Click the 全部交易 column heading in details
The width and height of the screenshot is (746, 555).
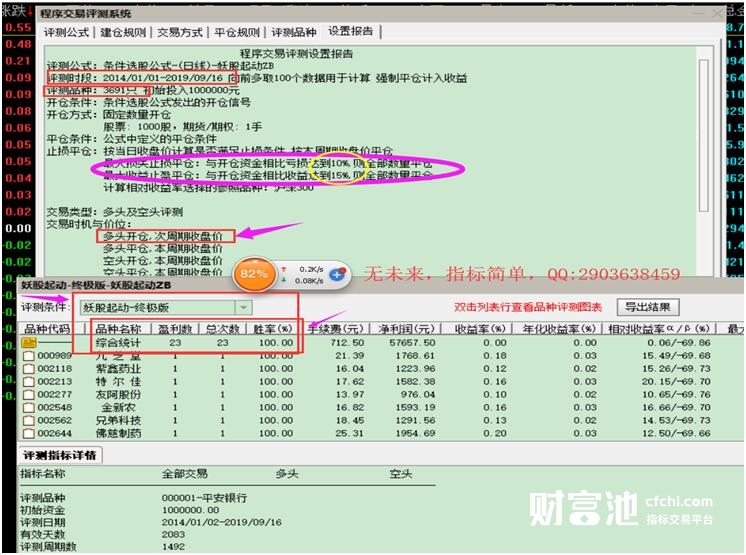(185, 474)
